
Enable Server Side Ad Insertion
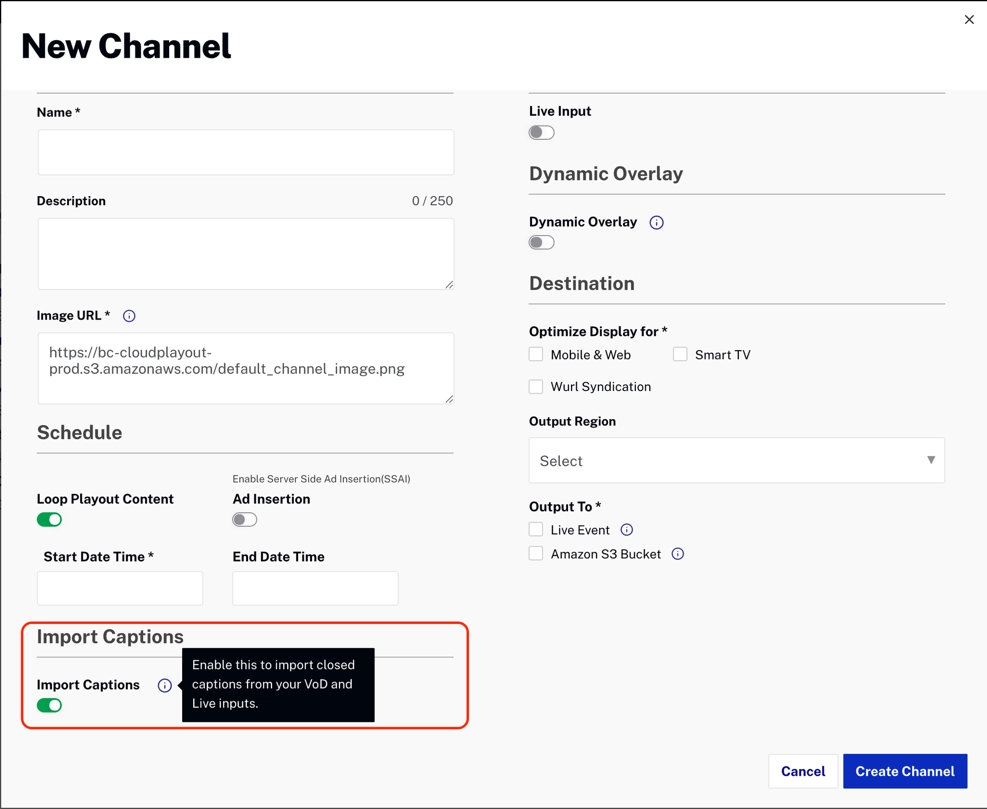pyautogui.click(x=244, y=519)
